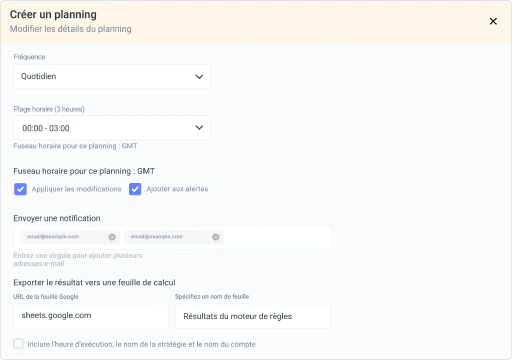Screen dimensions: 512x360
Task: Select the Quotidien frequency combo box
Action: [112, 77]
